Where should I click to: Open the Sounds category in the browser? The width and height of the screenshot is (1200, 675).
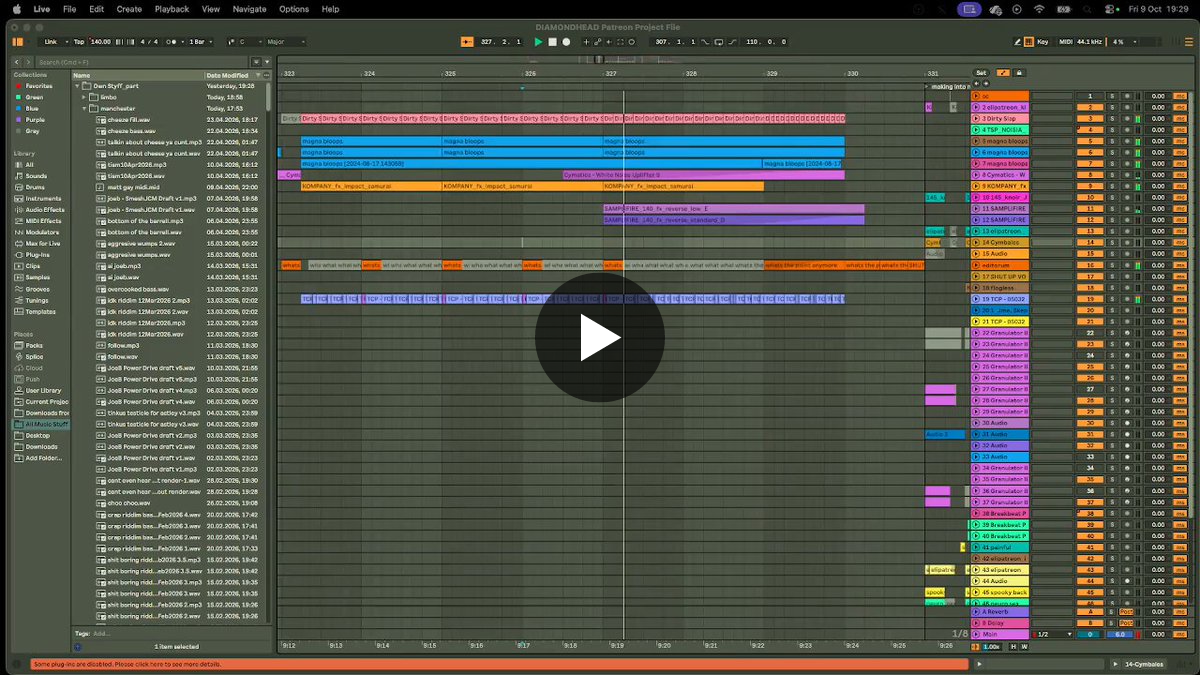click(36, 176)
